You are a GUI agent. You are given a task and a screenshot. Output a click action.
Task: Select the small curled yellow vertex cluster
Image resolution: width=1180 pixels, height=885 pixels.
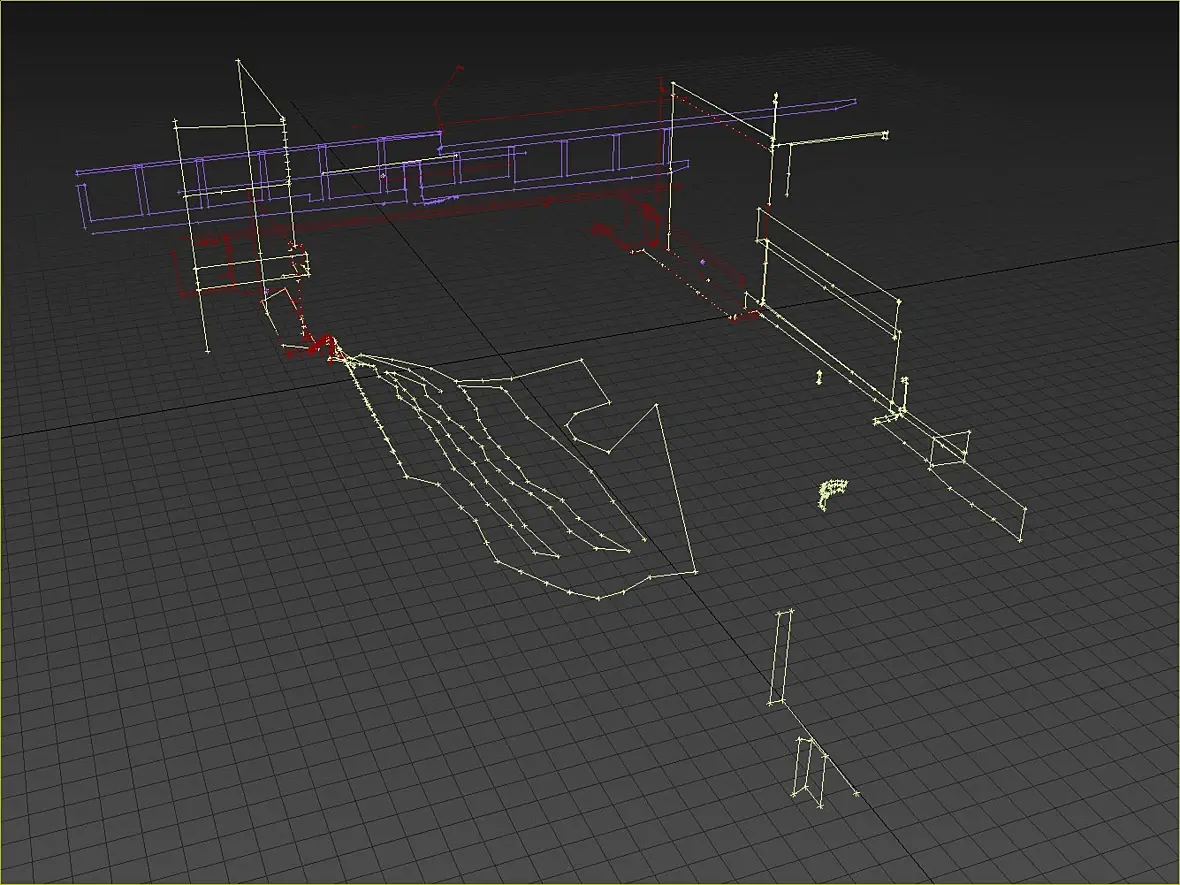click(831, 494)
